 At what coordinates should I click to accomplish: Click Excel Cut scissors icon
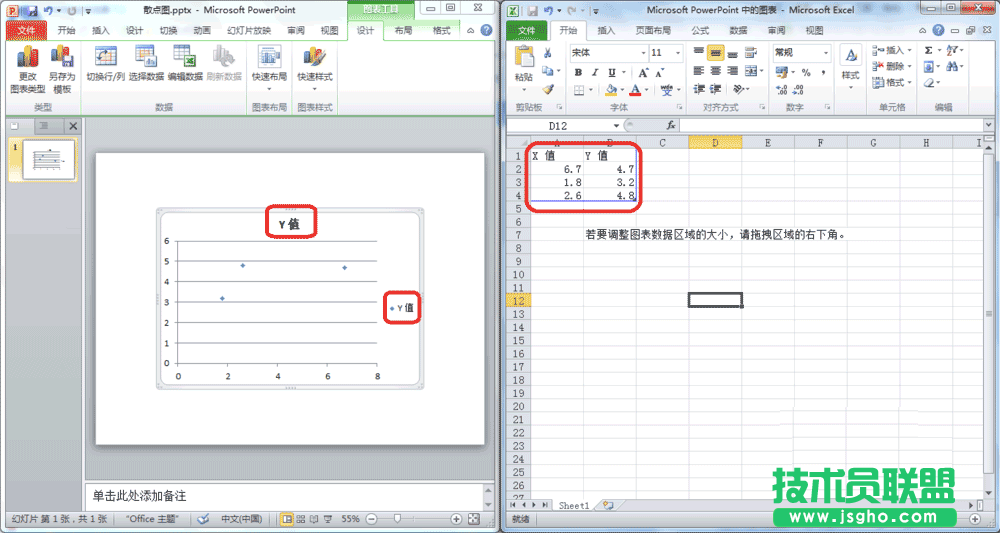[x=547, y=53]
